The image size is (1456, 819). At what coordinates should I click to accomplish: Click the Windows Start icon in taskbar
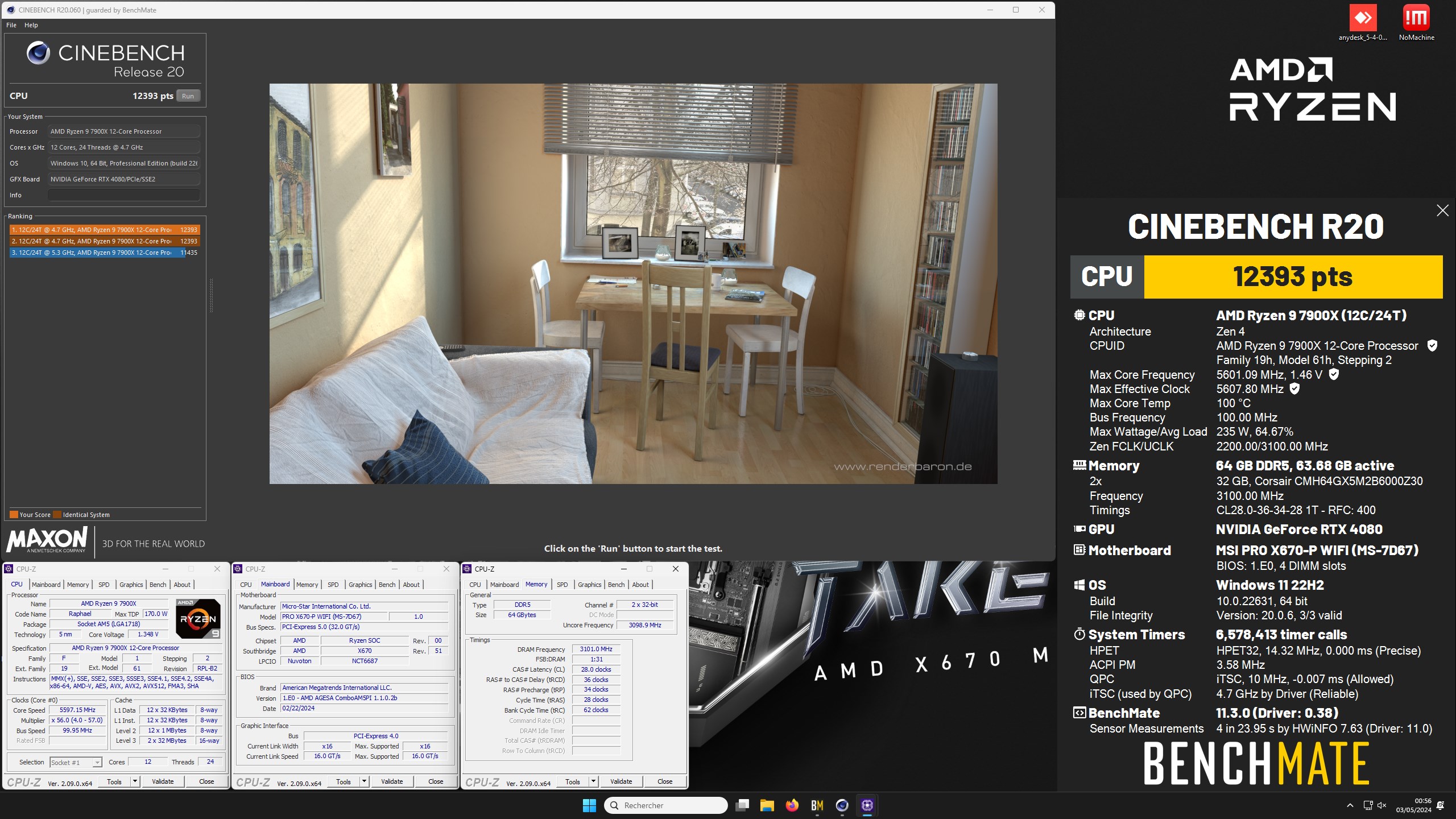[x=589, y=805]
